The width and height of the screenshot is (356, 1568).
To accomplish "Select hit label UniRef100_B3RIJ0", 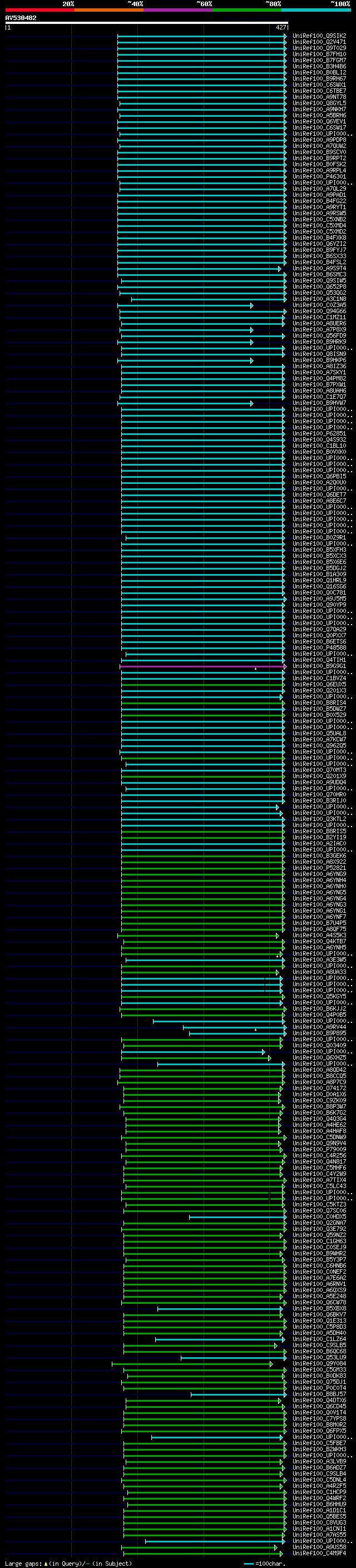I will [x=319, y=801].
